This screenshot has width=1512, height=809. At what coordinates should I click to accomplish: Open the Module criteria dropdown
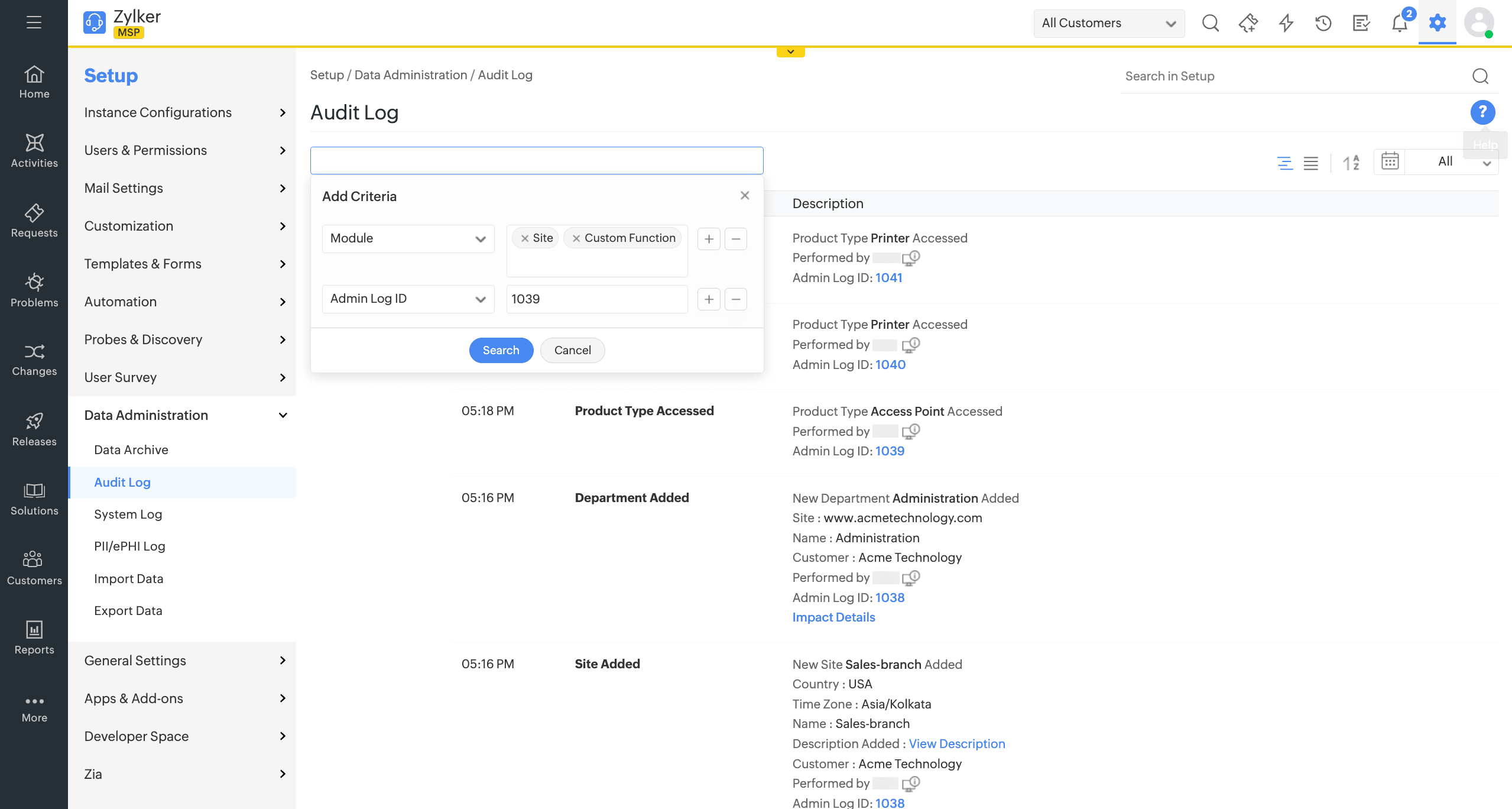click(408, 238)
